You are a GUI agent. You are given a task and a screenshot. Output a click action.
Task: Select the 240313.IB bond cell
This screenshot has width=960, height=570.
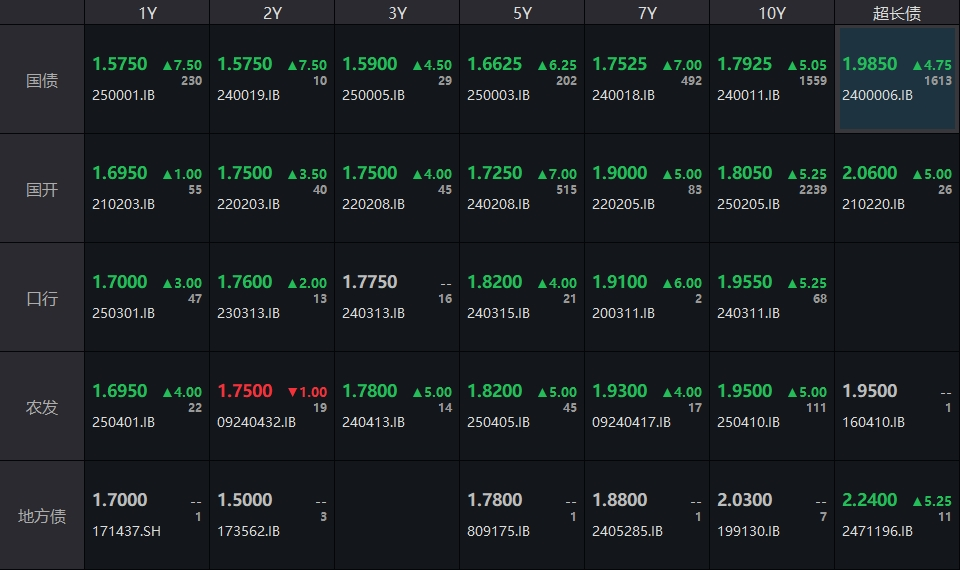coord(397,298)
